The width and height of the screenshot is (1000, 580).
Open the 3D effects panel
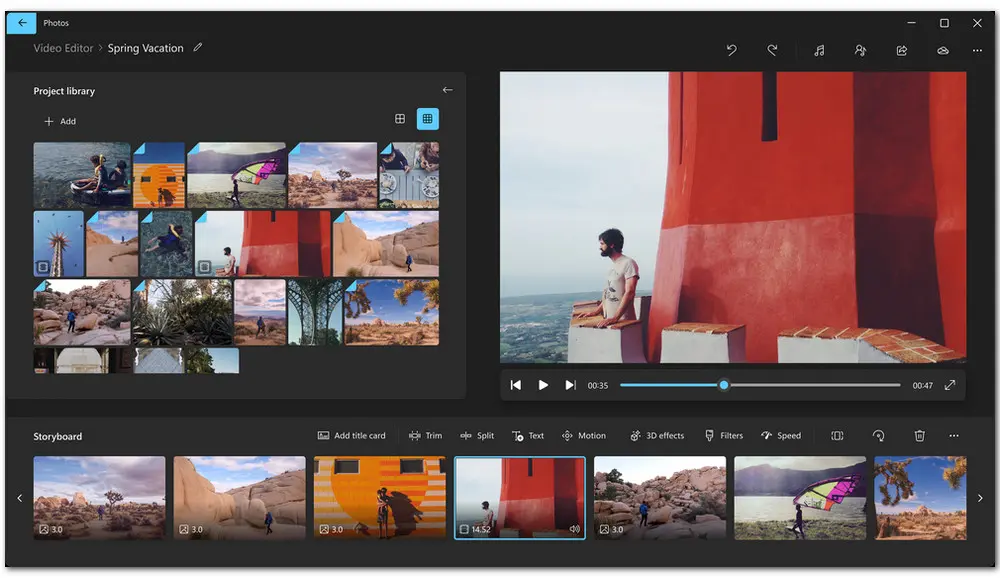click(658, 435)
